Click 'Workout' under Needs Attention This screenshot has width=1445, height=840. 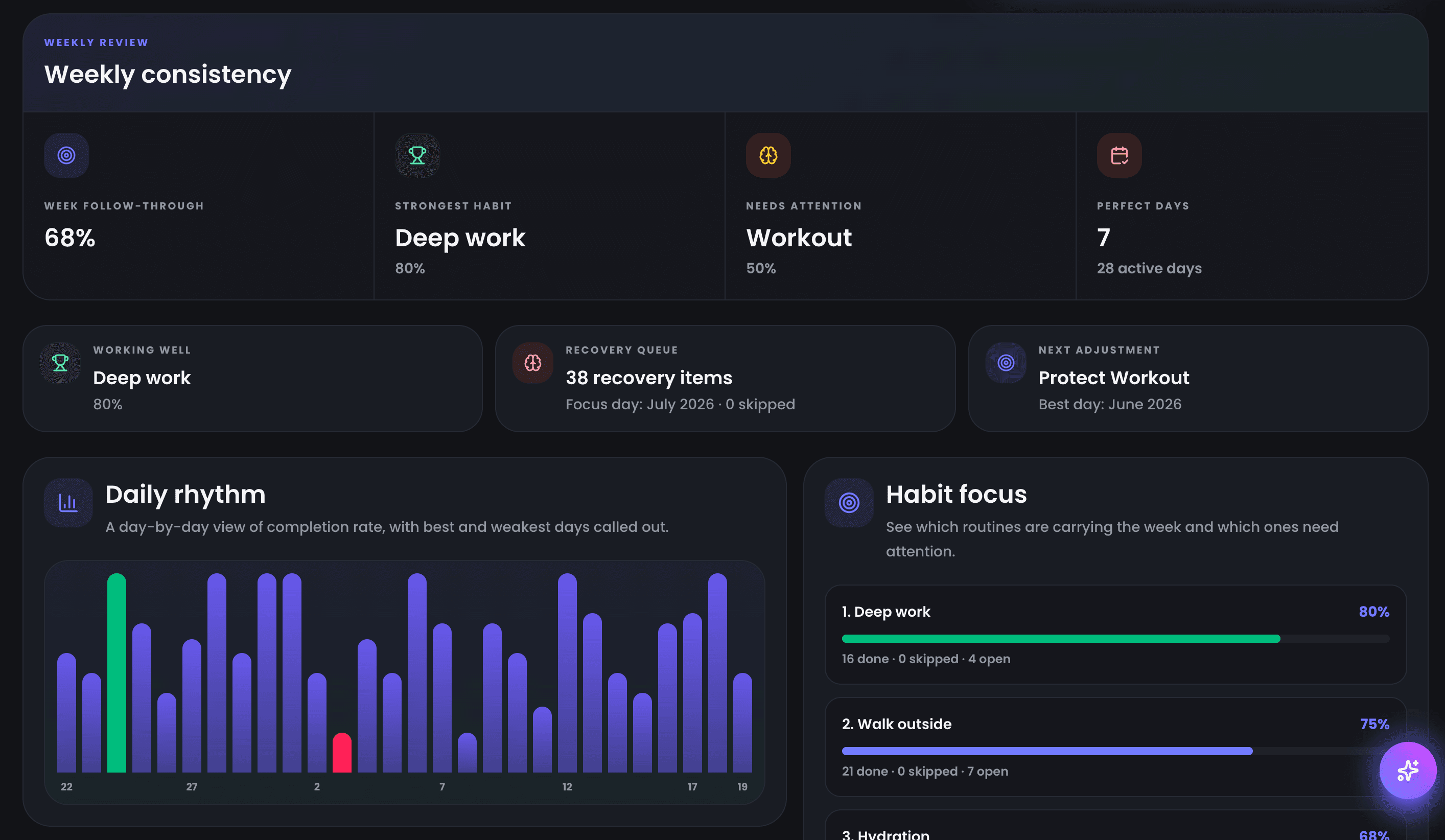pyautogui.click(x=799, y=238)
